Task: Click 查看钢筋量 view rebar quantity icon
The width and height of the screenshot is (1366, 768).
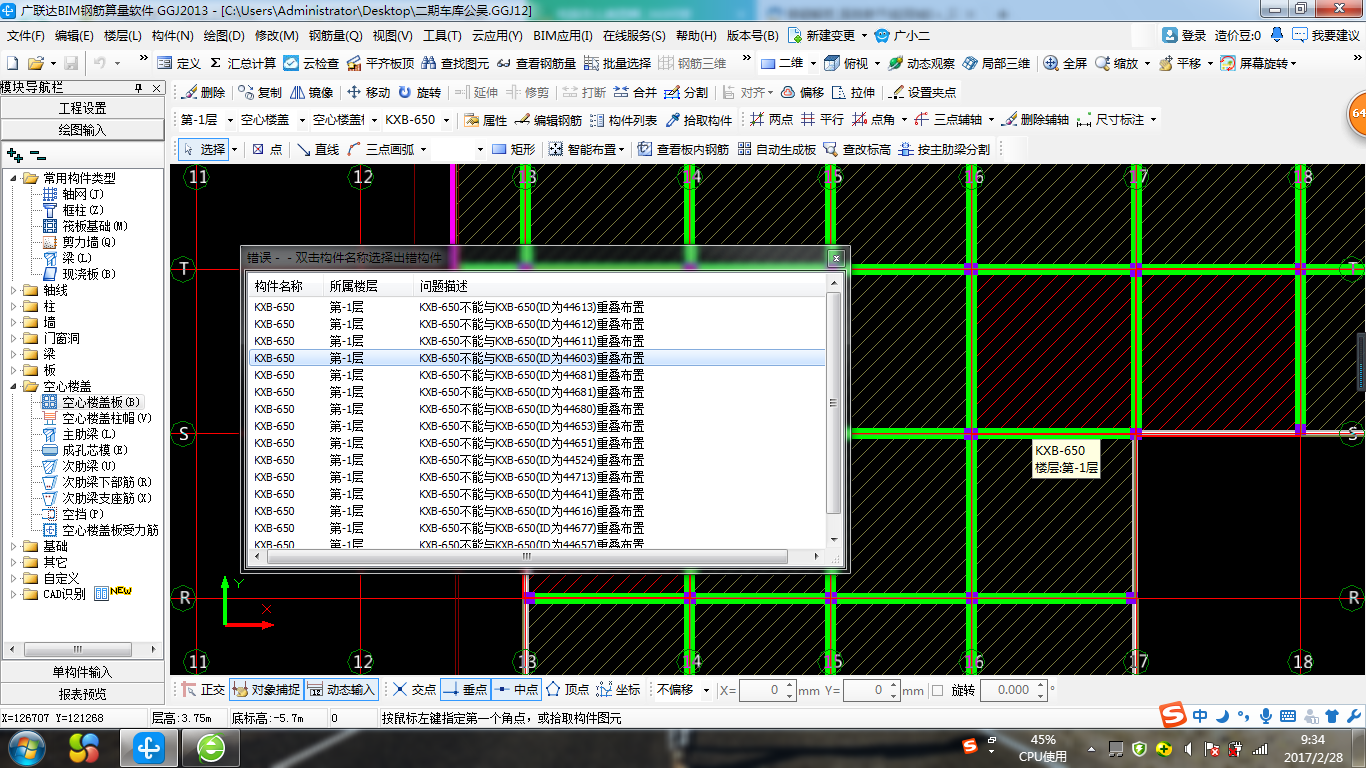Action: coord(537,63)
